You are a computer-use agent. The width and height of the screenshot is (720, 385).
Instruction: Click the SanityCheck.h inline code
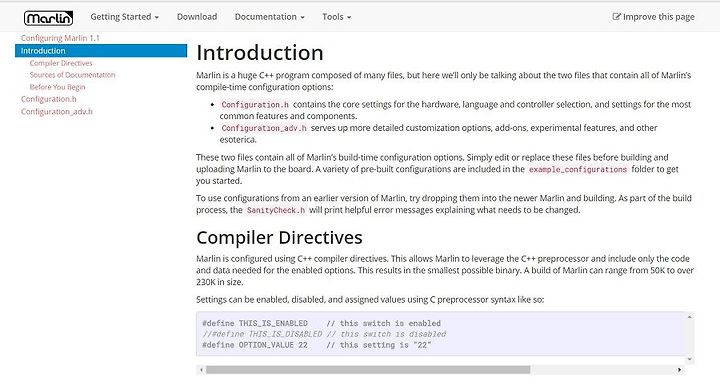click(276, 210)
